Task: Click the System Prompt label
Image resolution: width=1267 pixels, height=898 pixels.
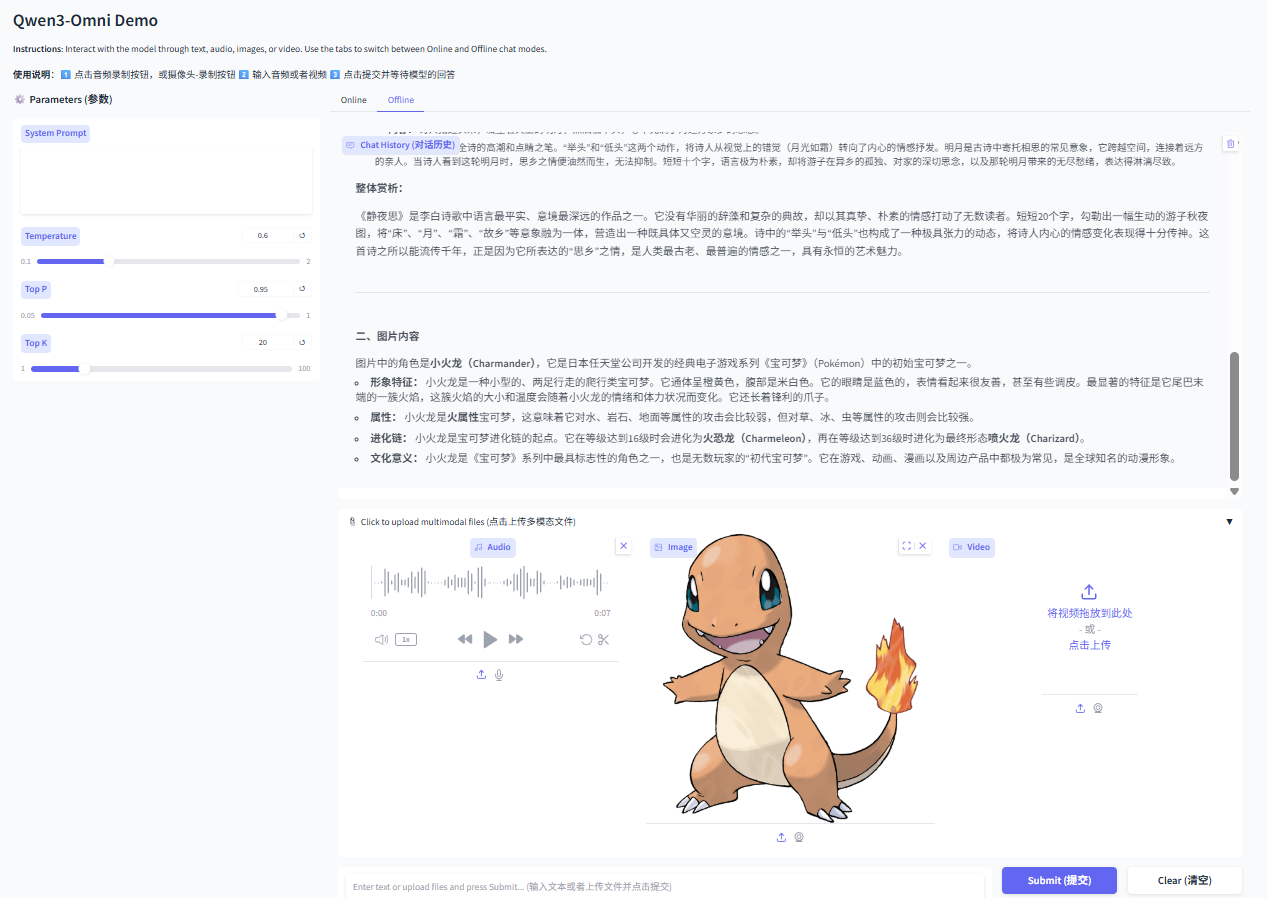Action: [56, 133]
